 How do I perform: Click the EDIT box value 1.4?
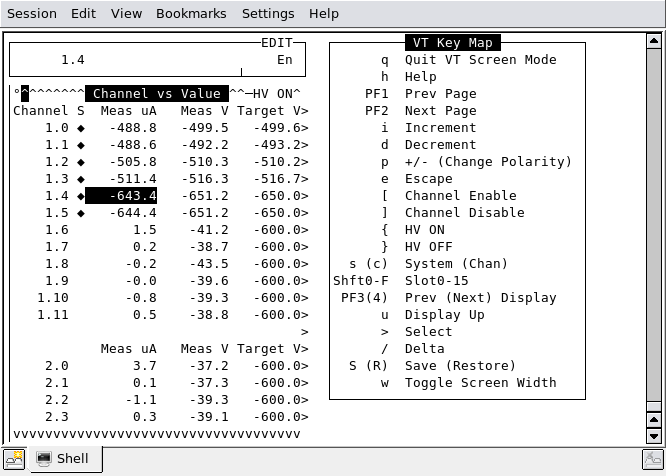(73, 60)
